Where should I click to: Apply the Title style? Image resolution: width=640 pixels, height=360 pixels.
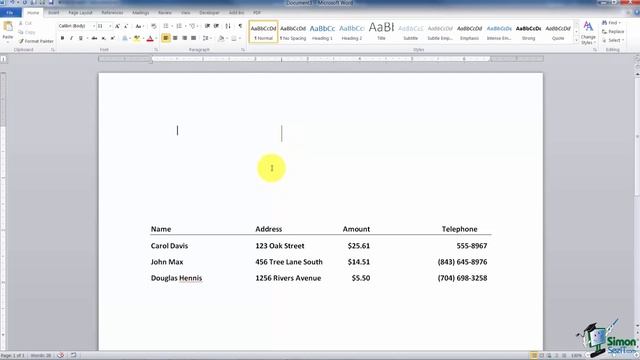[381, 32]
